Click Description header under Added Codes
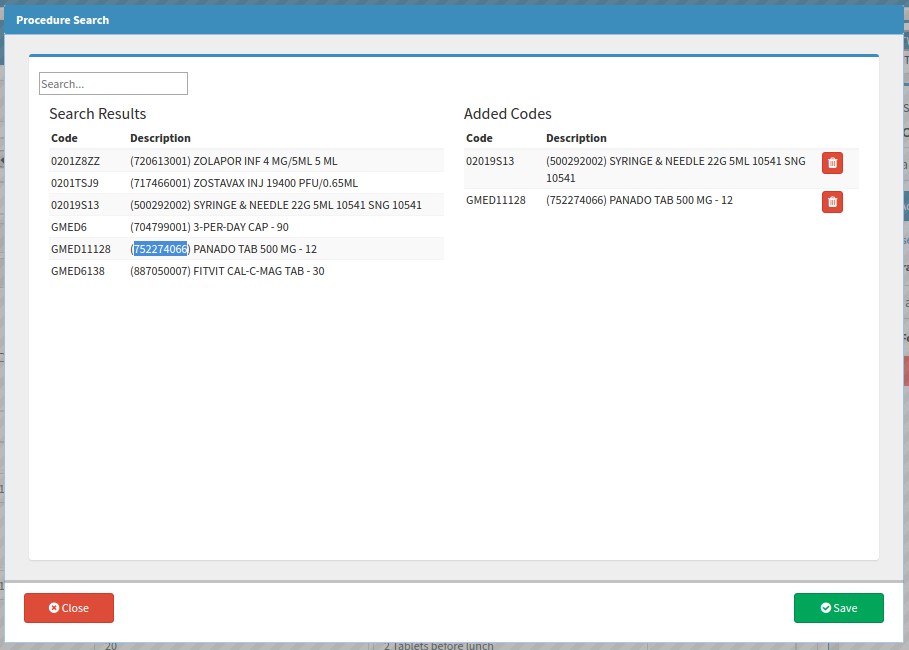Screen dimensions: 909x650 [x=576, y=138]
